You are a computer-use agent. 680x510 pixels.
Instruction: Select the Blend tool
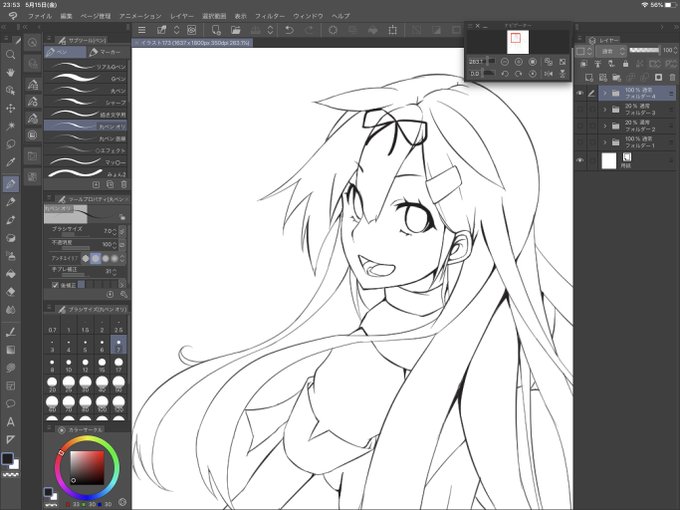coord(10,310)
